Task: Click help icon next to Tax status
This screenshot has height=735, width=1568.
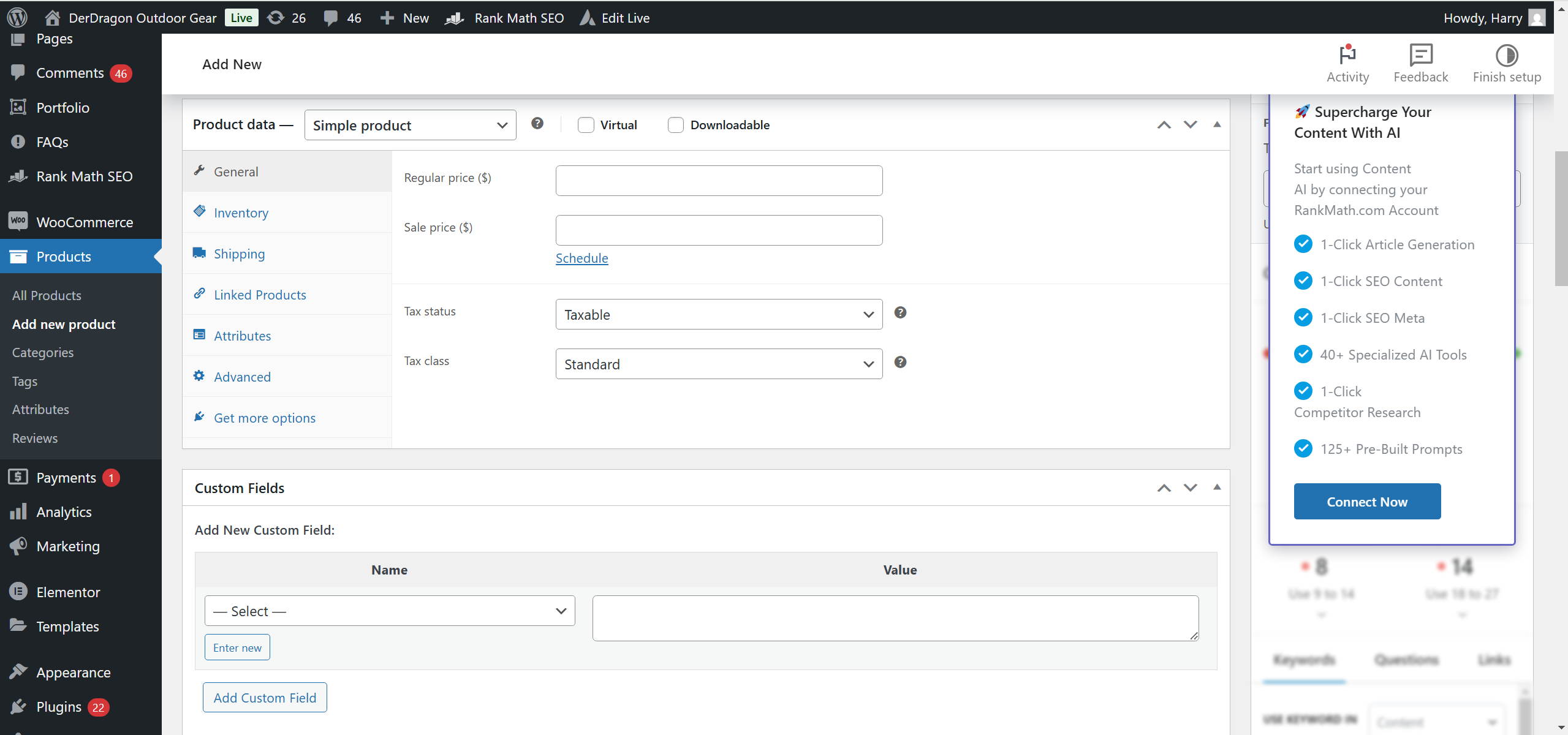Action: pyautogui.click(x=900, y=312)
